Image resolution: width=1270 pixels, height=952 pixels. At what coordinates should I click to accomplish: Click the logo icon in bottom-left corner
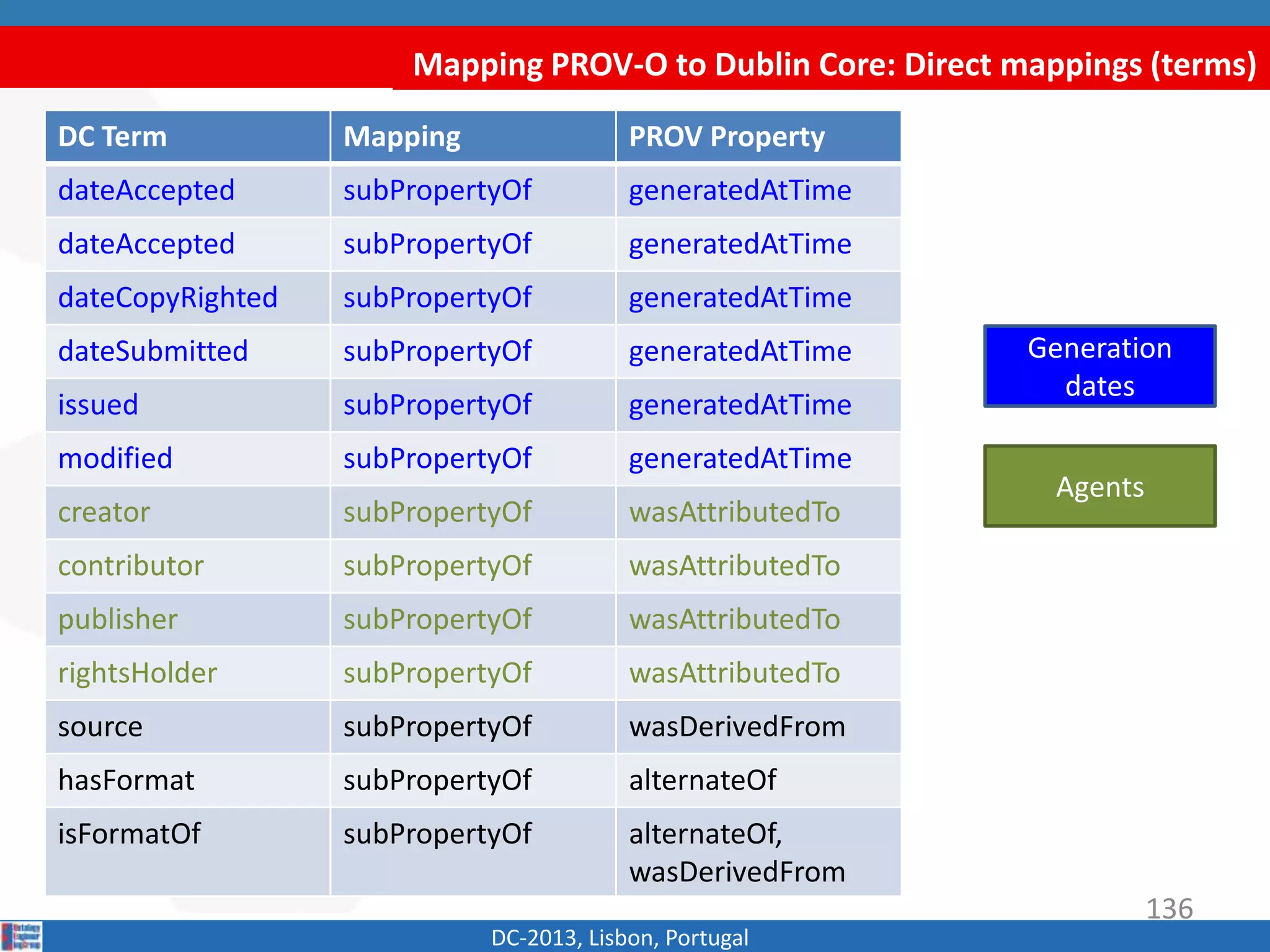(22, 936)
